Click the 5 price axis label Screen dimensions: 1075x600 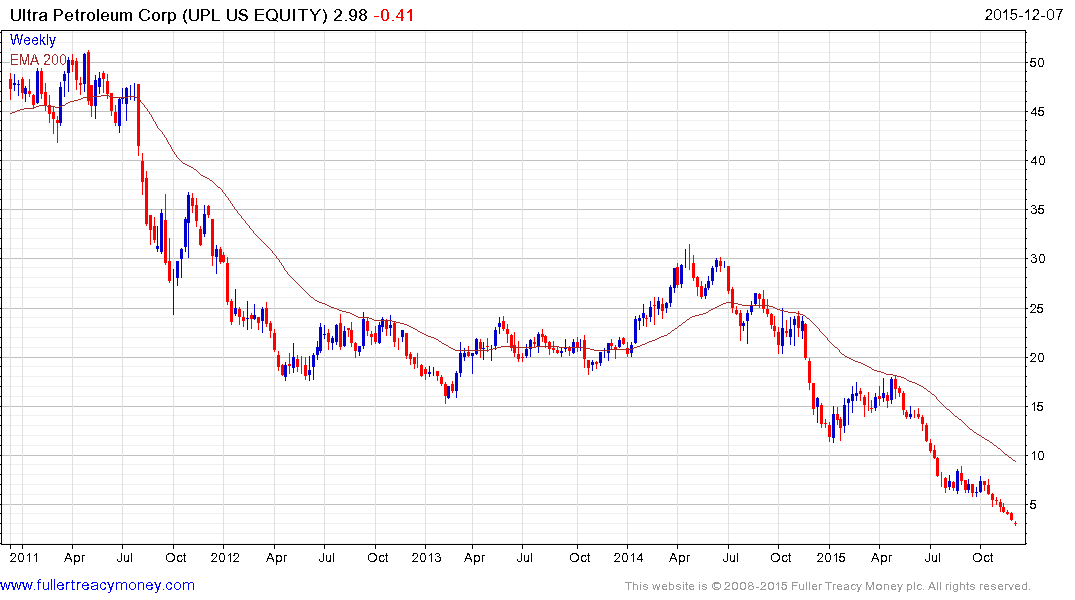coord(1033,505)
